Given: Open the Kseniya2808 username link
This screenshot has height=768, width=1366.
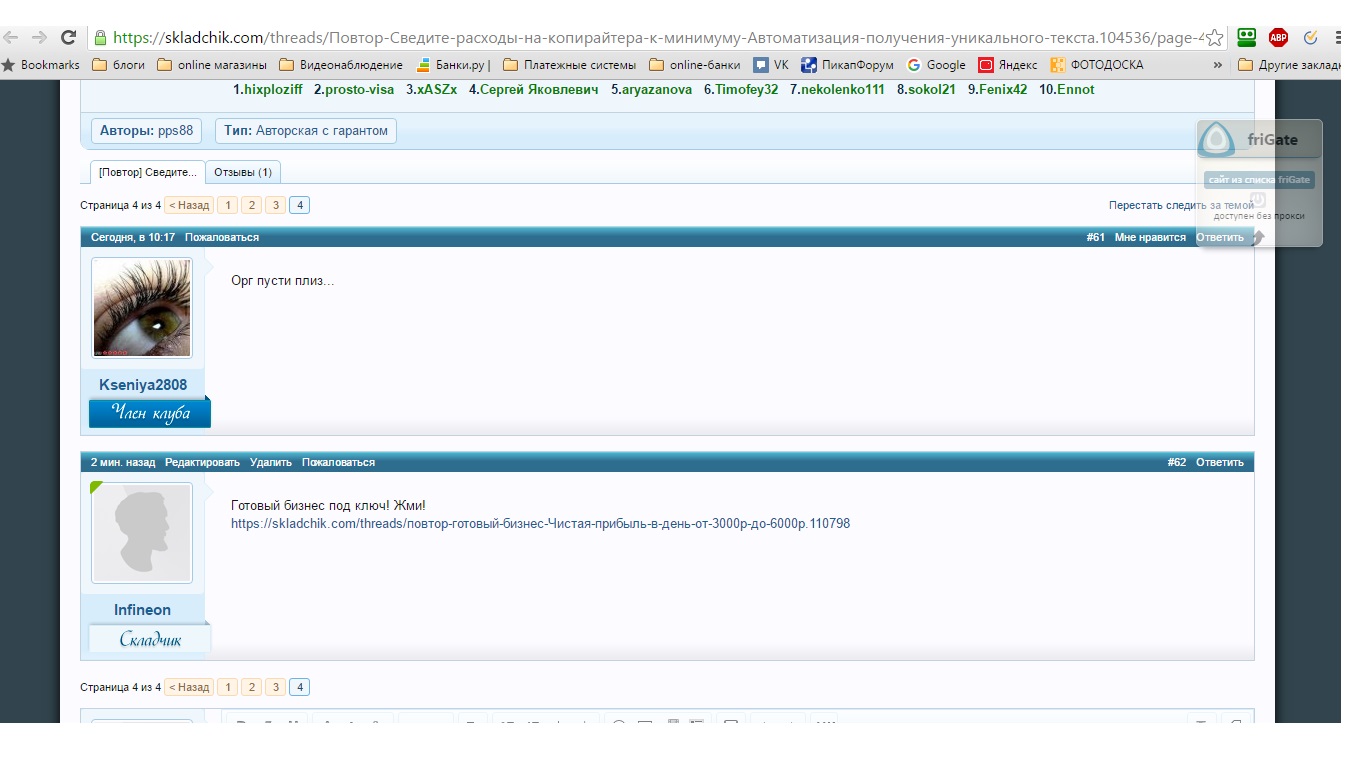Looking at the screenshot, I should 143,385.
